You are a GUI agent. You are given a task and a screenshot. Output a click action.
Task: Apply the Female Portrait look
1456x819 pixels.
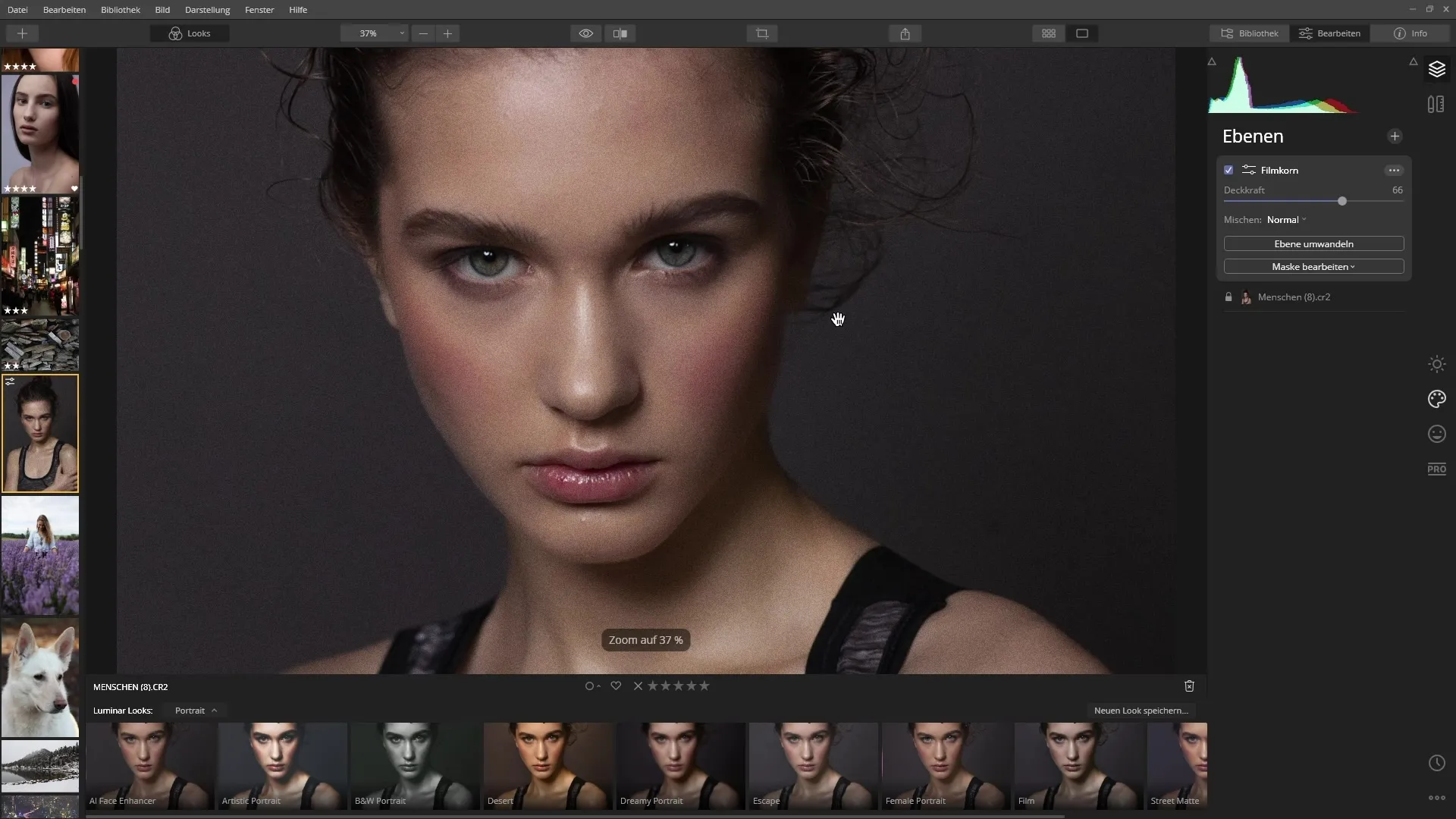coord(946,766)
